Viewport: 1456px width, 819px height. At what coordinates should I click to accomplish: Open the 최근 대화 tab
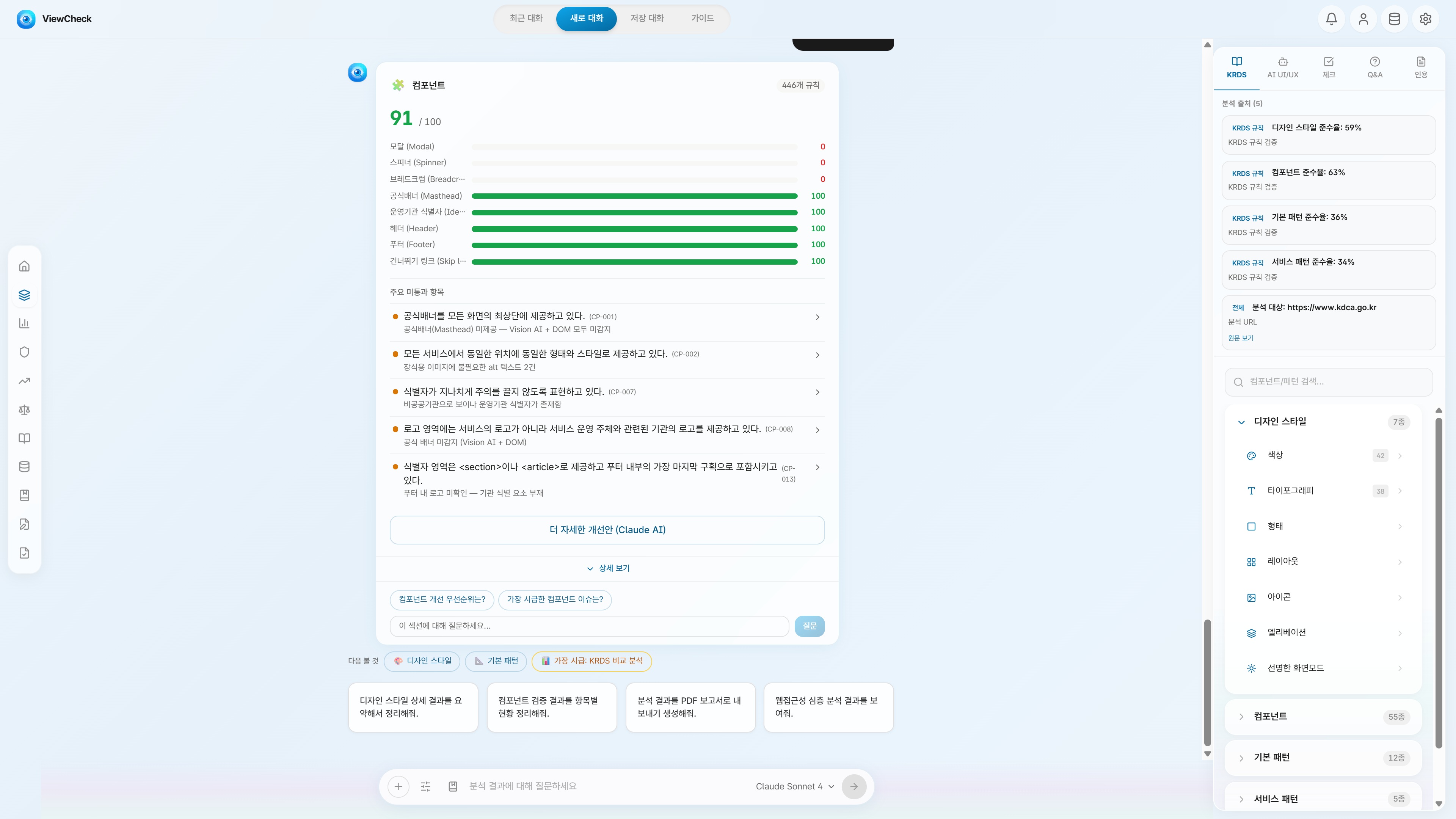(x=526, y=19)
